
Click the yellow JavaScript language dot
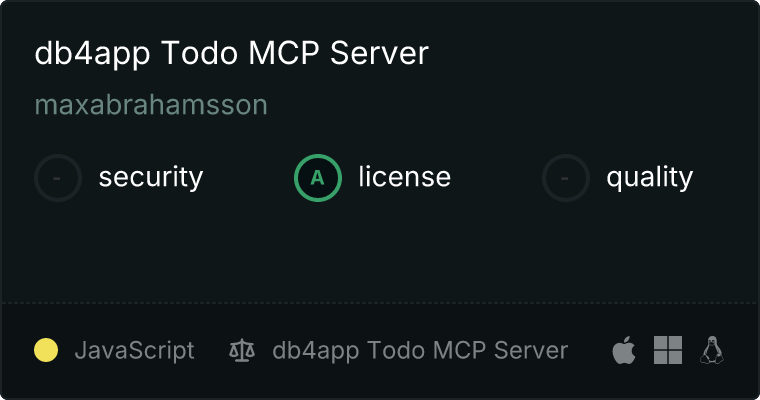tap(46, 350)
